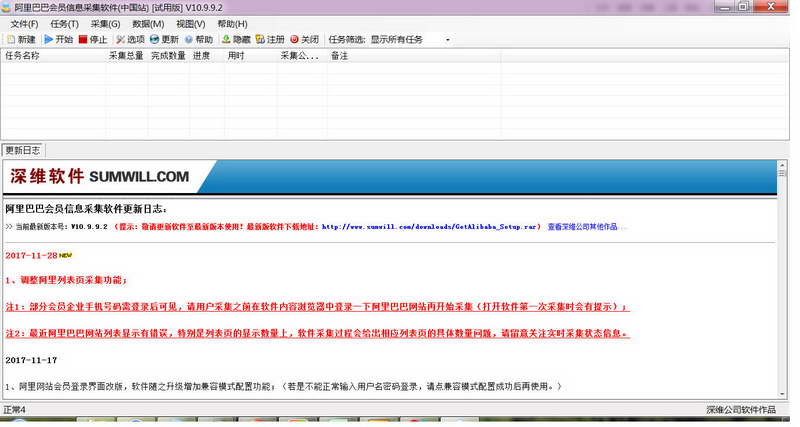800x427 pixels.
Task: Click the 当前最新版本号 V10.9.9.2 text
Action: pos(61,227)
